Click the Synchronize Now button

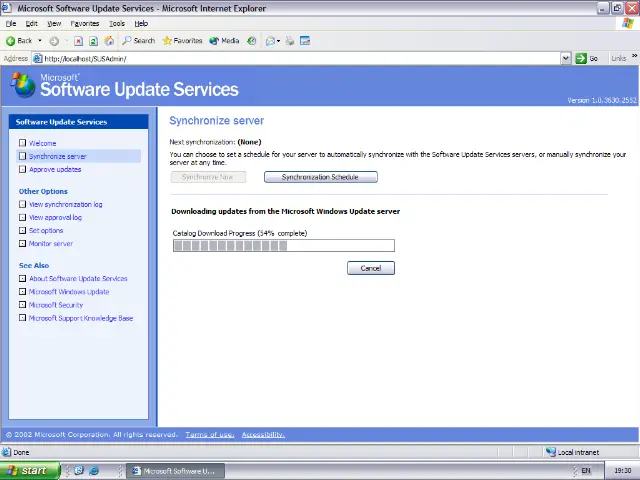click(208, 177)
